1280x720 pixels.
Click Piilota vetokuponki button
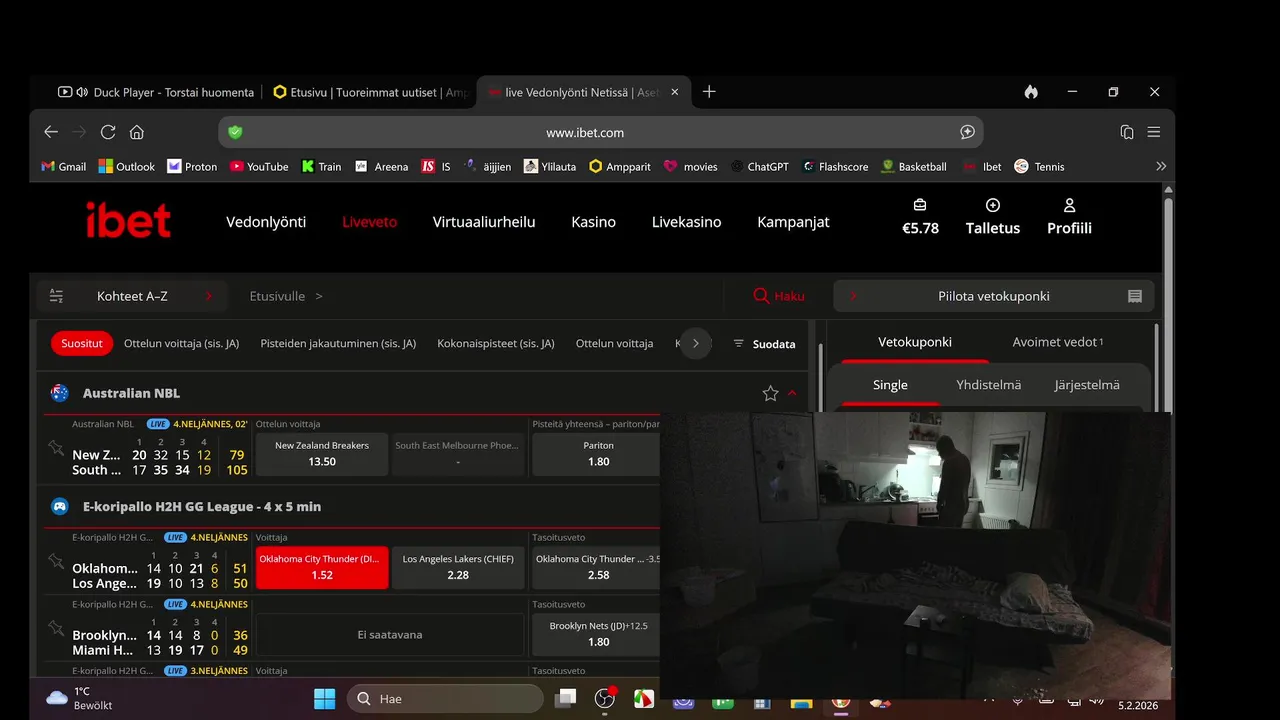coord(994,296)
